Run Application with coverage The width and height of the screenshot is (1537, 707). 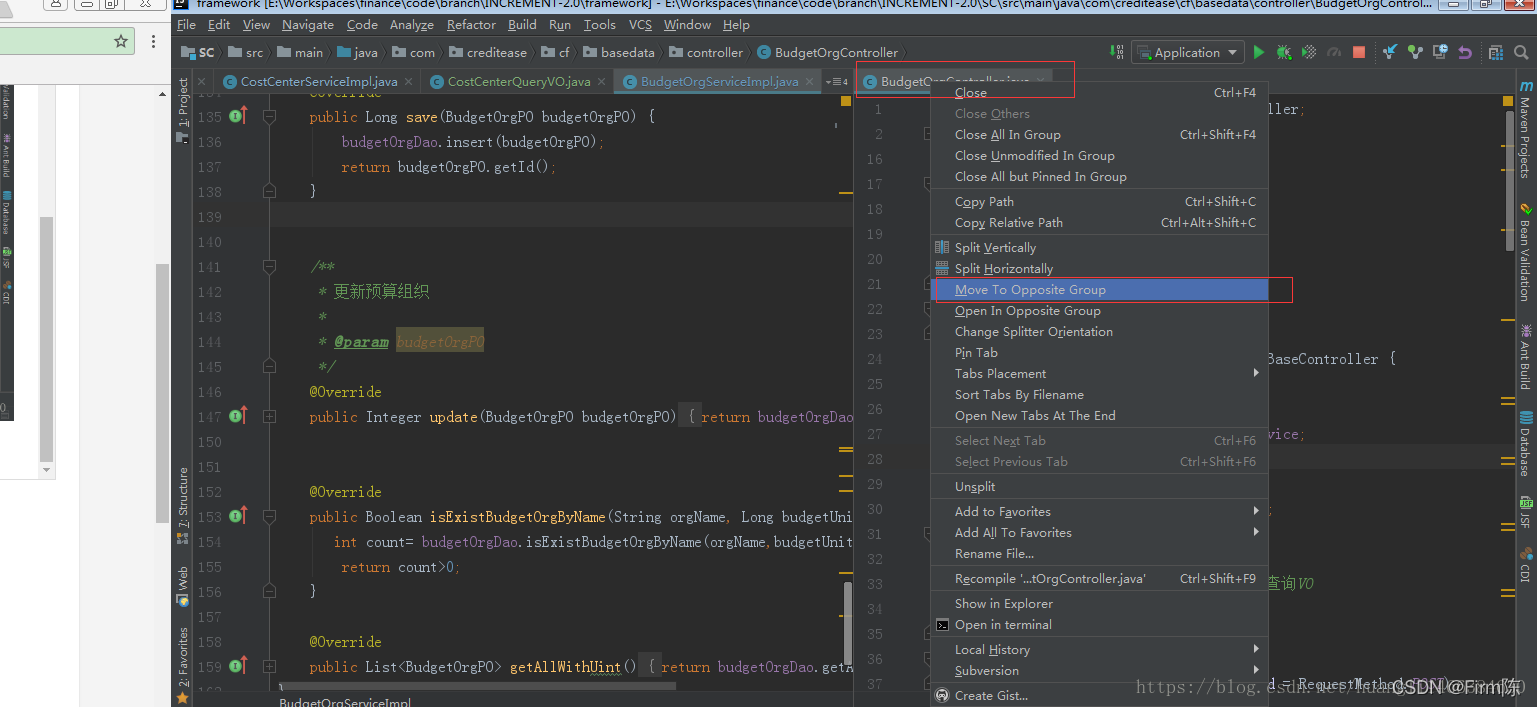tap(1309, 52)
